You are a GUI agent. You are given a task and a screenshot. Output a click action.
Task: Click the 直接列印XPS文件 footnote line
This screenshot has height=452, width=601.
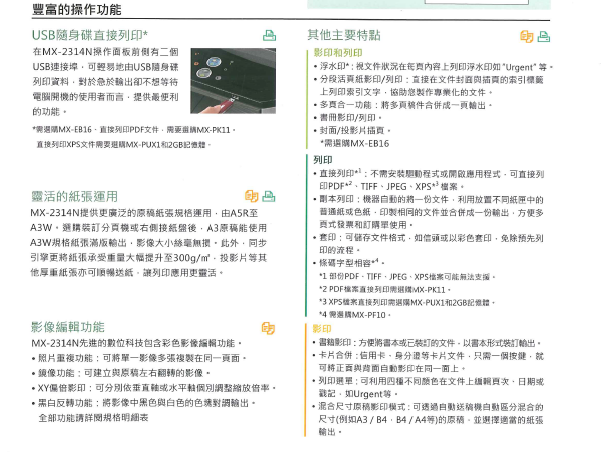[123, 145]
